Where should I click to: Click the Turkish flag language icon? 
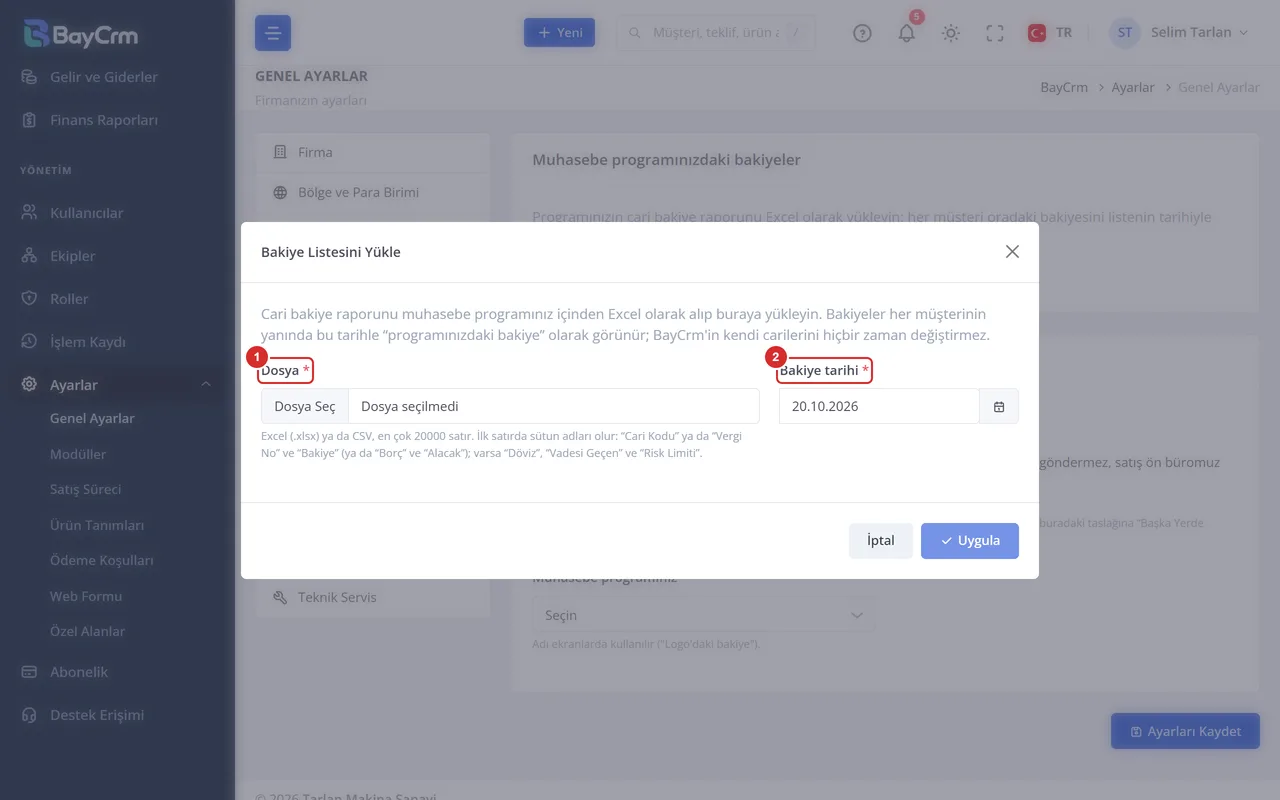(x=1037, y=33)
